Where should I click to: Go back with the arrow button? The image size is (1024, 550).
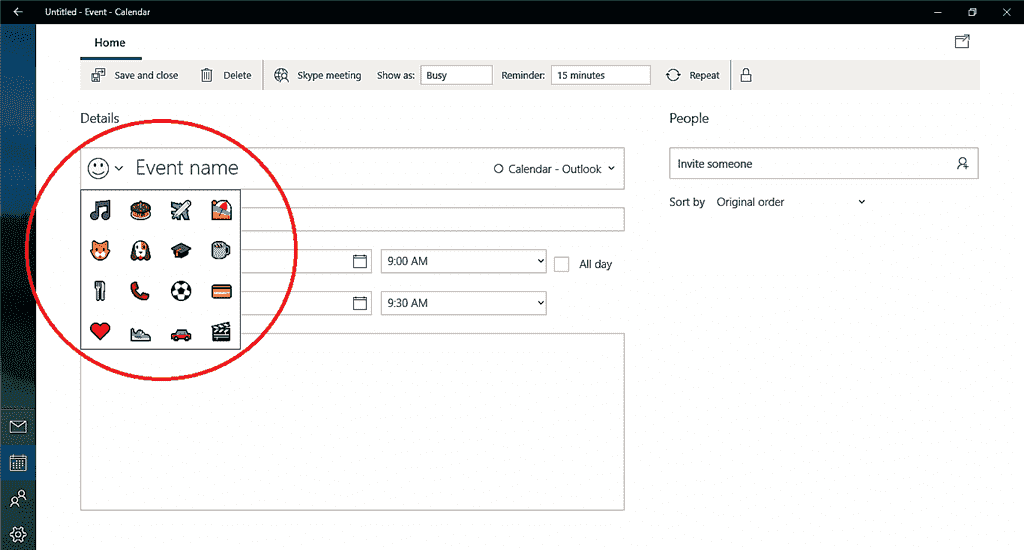[18, 12]
